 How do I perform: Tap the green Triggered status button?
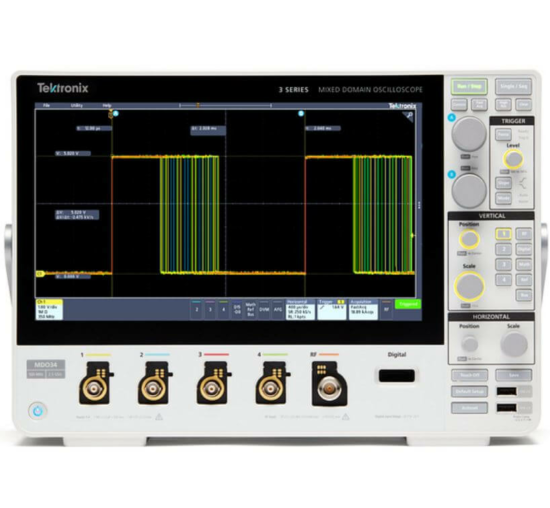pyautogui.click(x=408, y=304)
